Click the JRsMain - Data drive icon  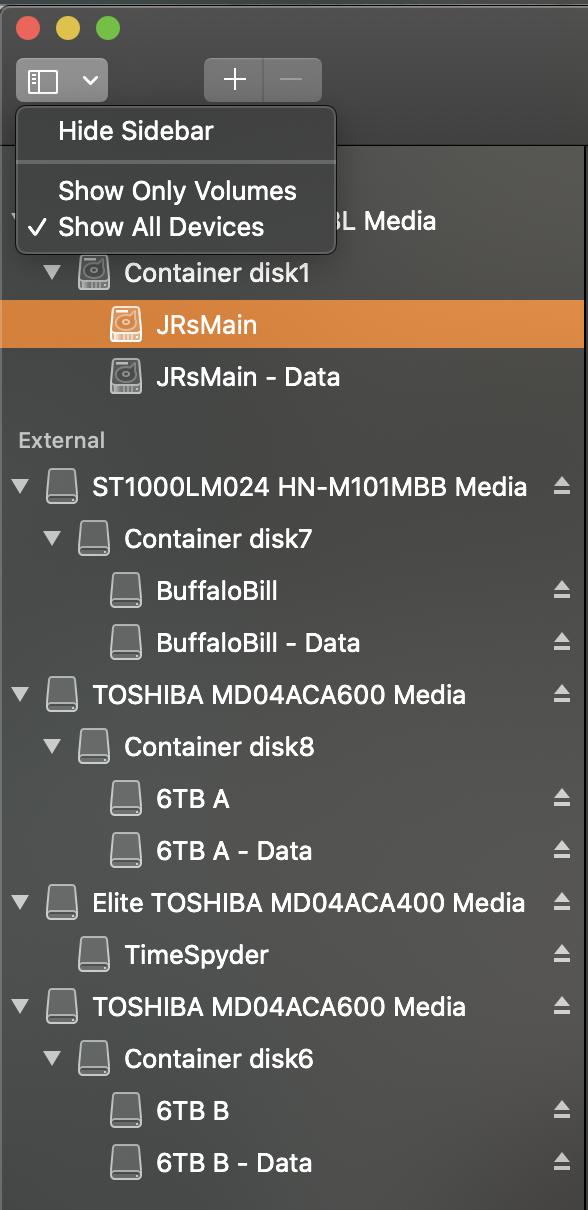pos(125,377)
